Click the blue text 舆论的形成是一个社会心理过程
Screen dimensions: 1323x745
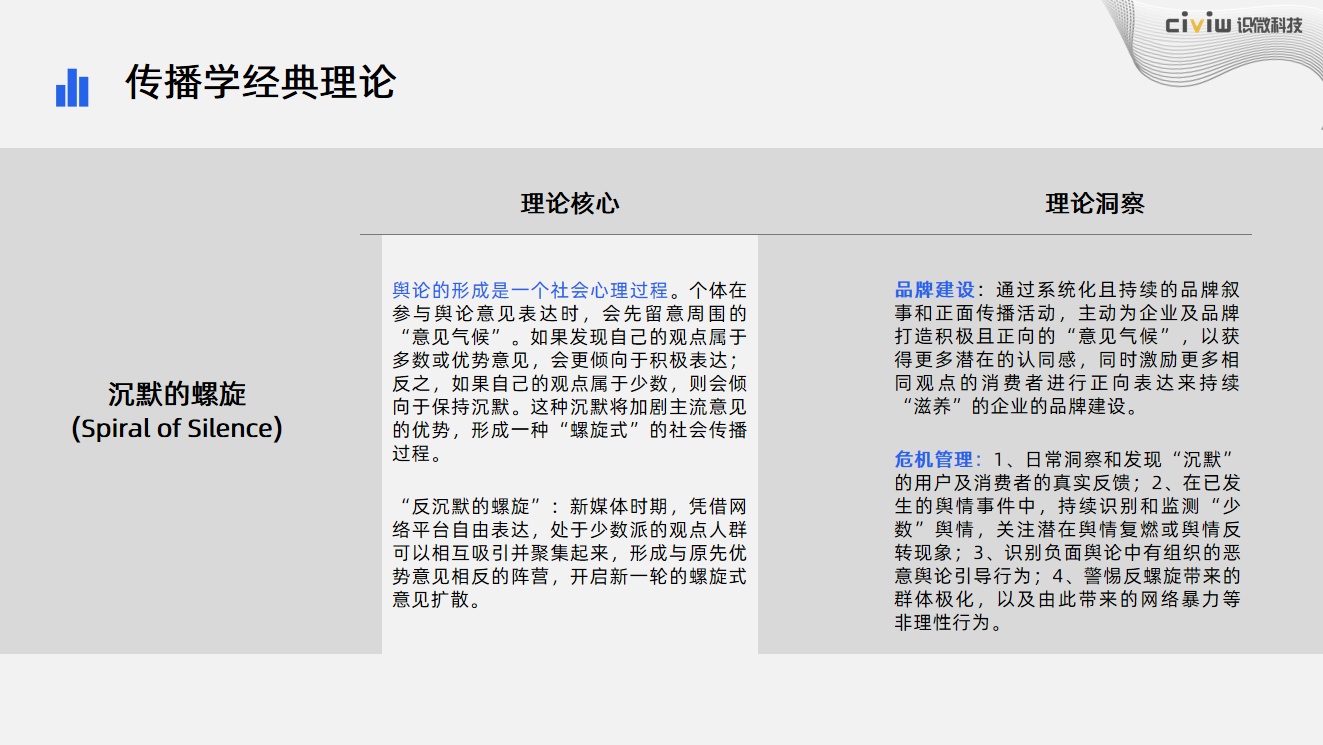click(529, 291)
